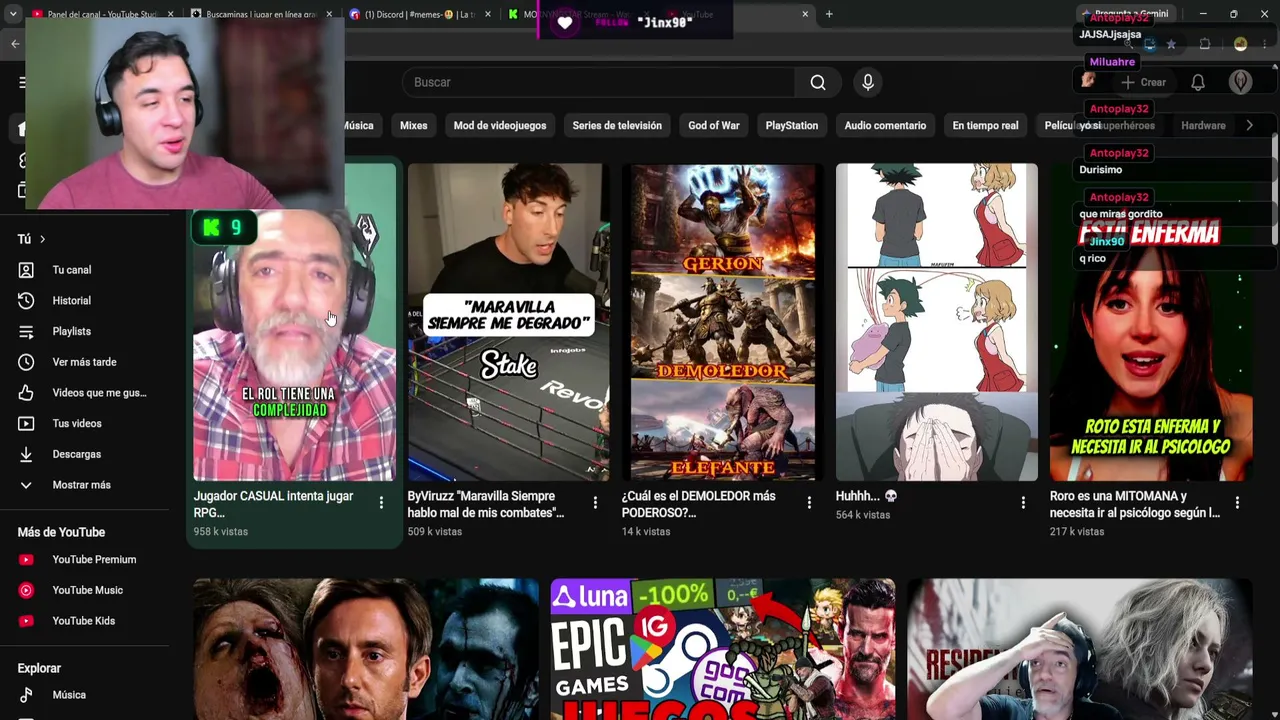Click the Crear button
The width and height of the screenshot is (1280, 720).
point(1143,82)
